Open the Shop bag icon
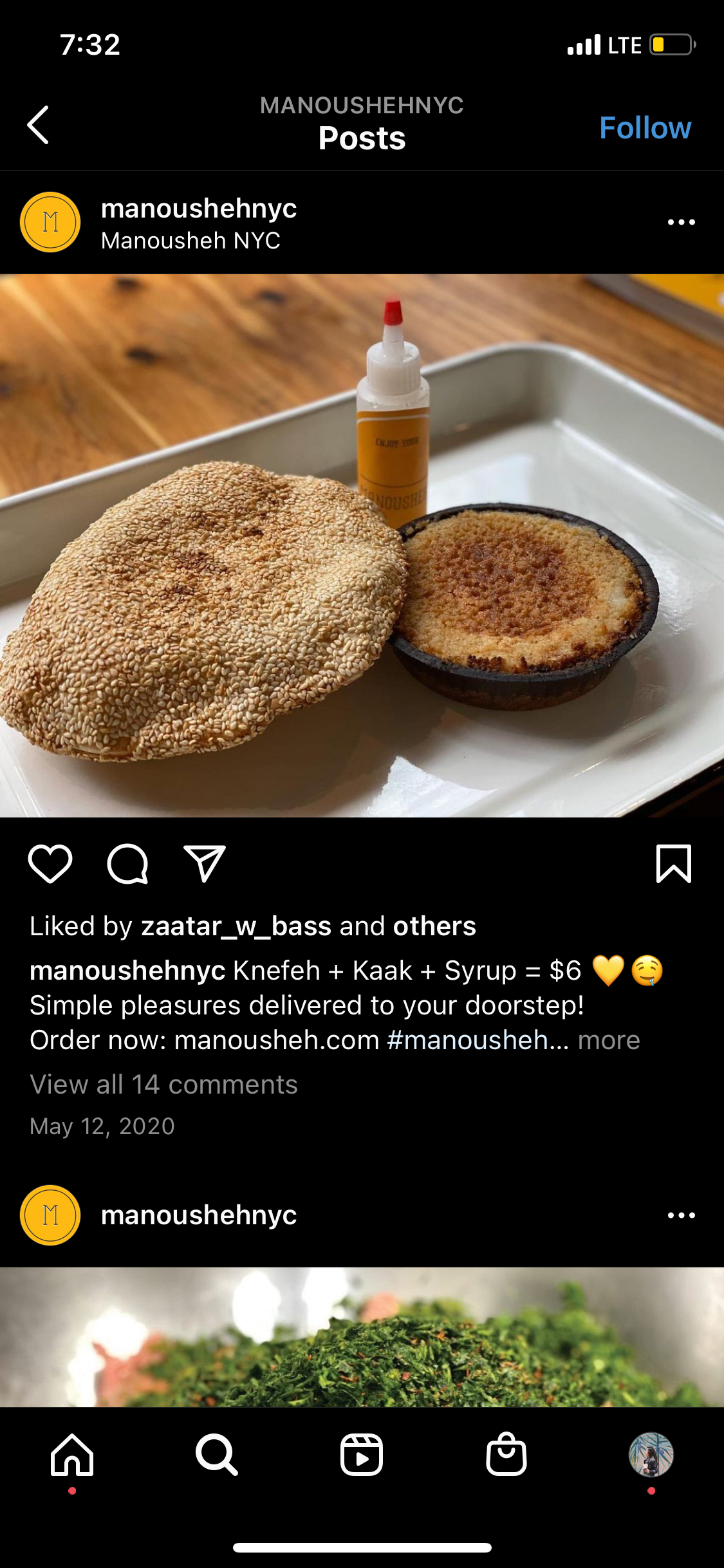The image size is (724, 1568). [x=506, y=1454]
